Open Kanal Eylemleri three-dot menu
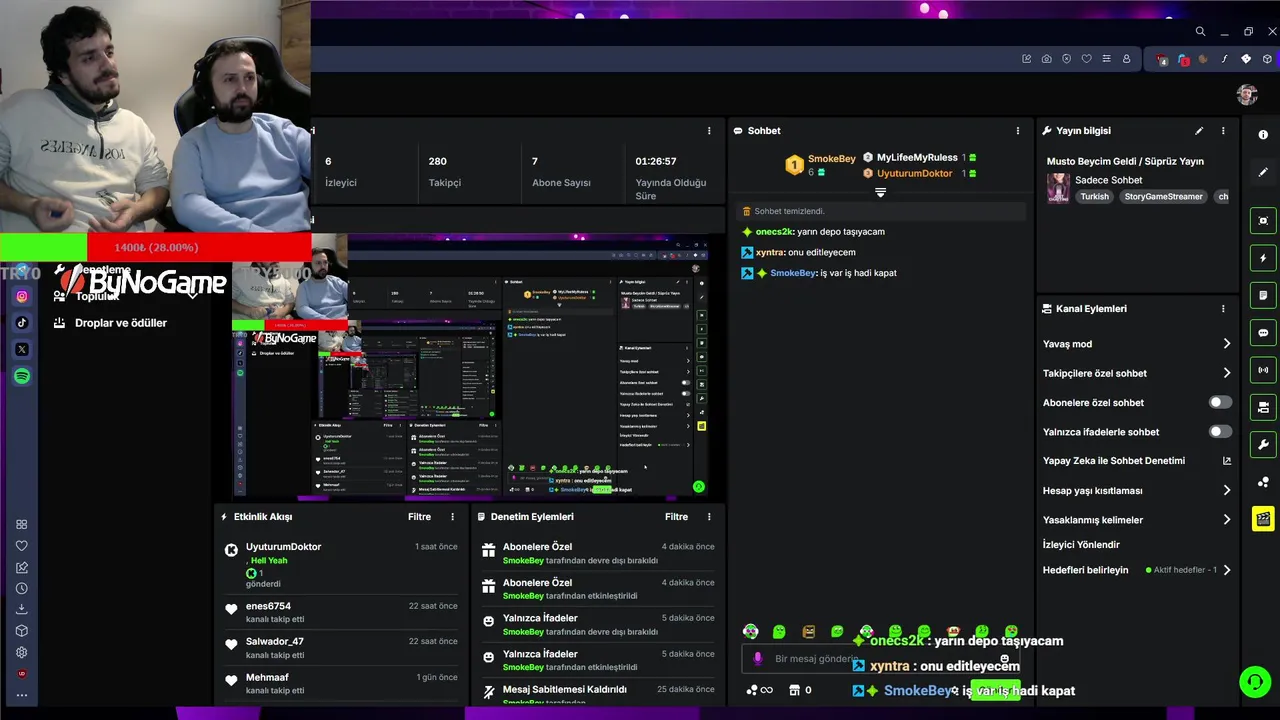This screenshot has width=1280, height=720. tap(1222, 309)
